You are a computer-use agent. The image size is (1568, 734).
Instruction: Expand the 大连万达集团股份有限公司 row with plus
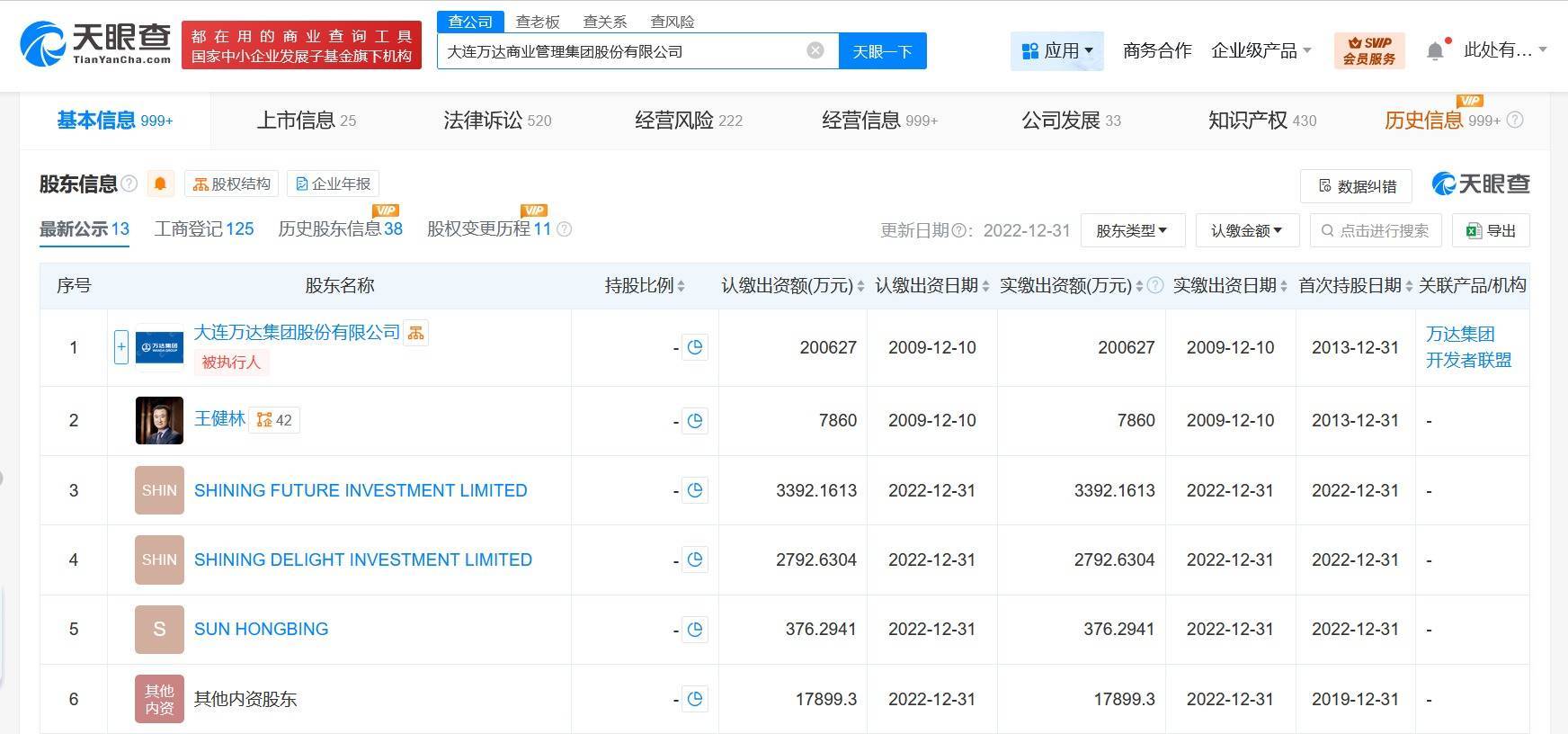(121, 347)
